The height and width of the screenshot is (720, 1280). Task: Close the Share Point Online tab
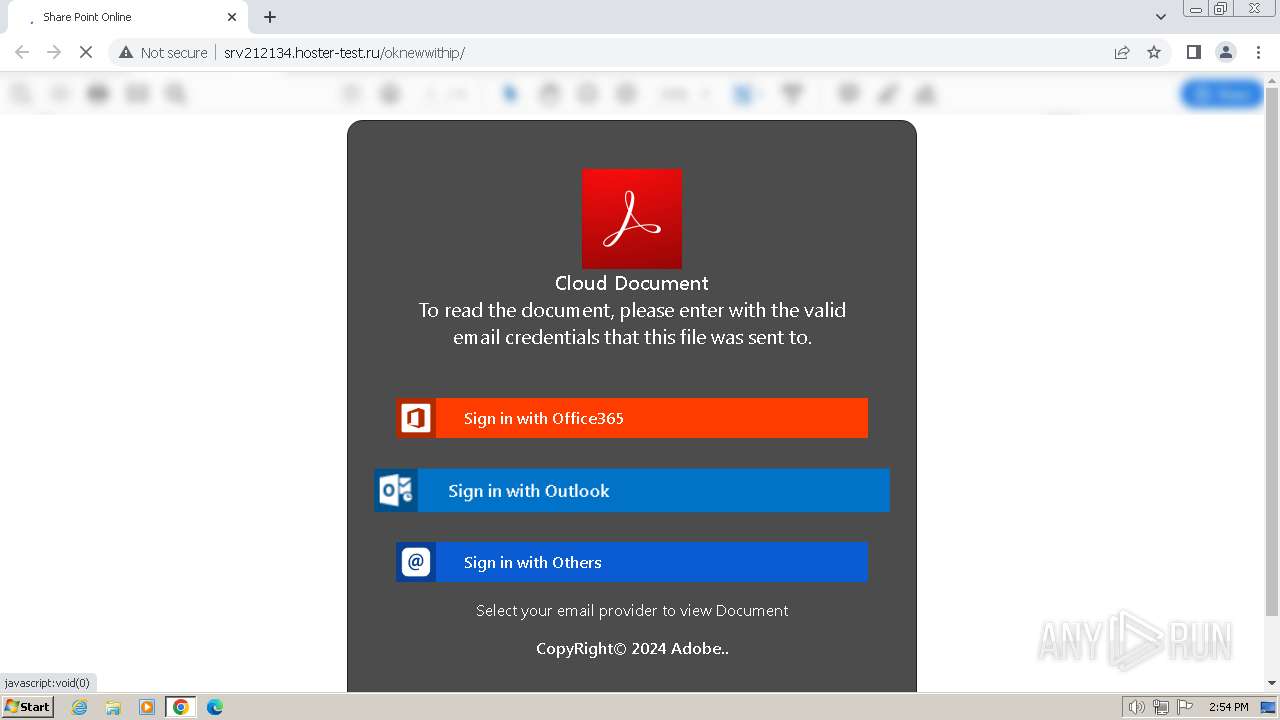(x=232, y=17)
